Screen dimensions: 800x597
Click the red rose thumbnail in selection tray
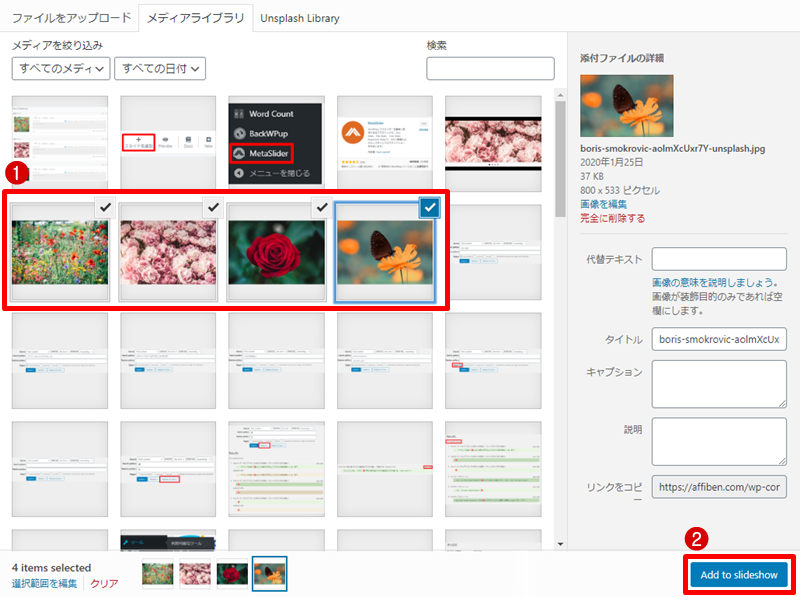233,574
